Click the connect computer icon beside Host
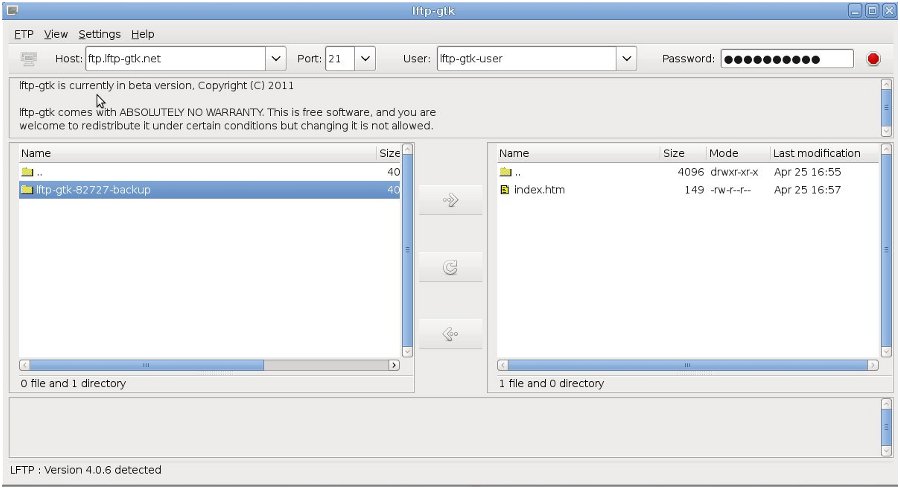 (29, 59)
